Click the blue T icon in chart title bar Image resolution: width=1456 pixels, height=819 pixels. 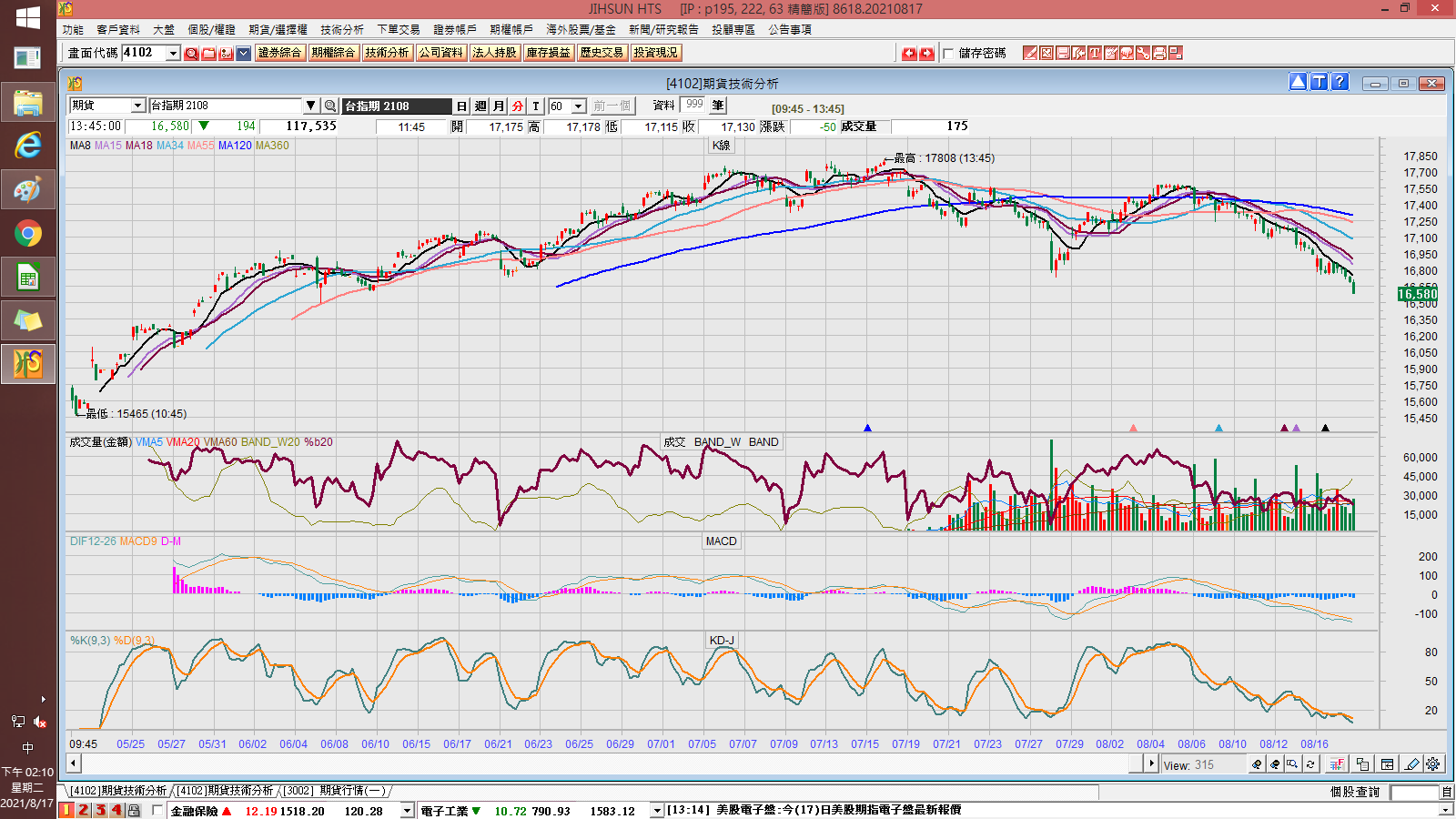click(x=1319, y=82)
